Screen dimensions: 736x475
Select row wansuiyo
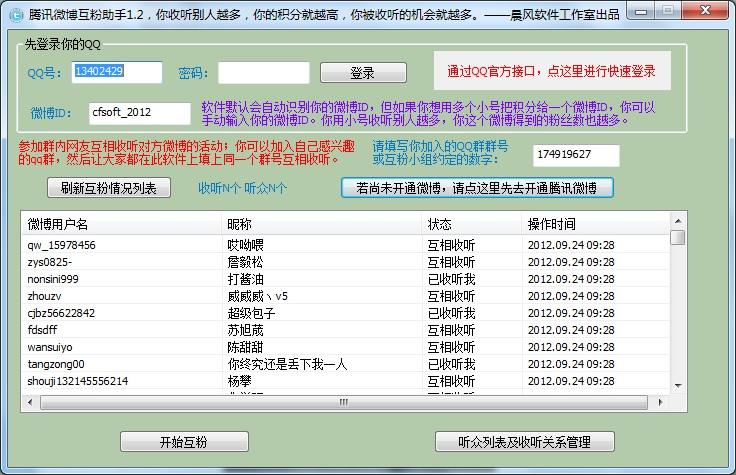[345, 347]
